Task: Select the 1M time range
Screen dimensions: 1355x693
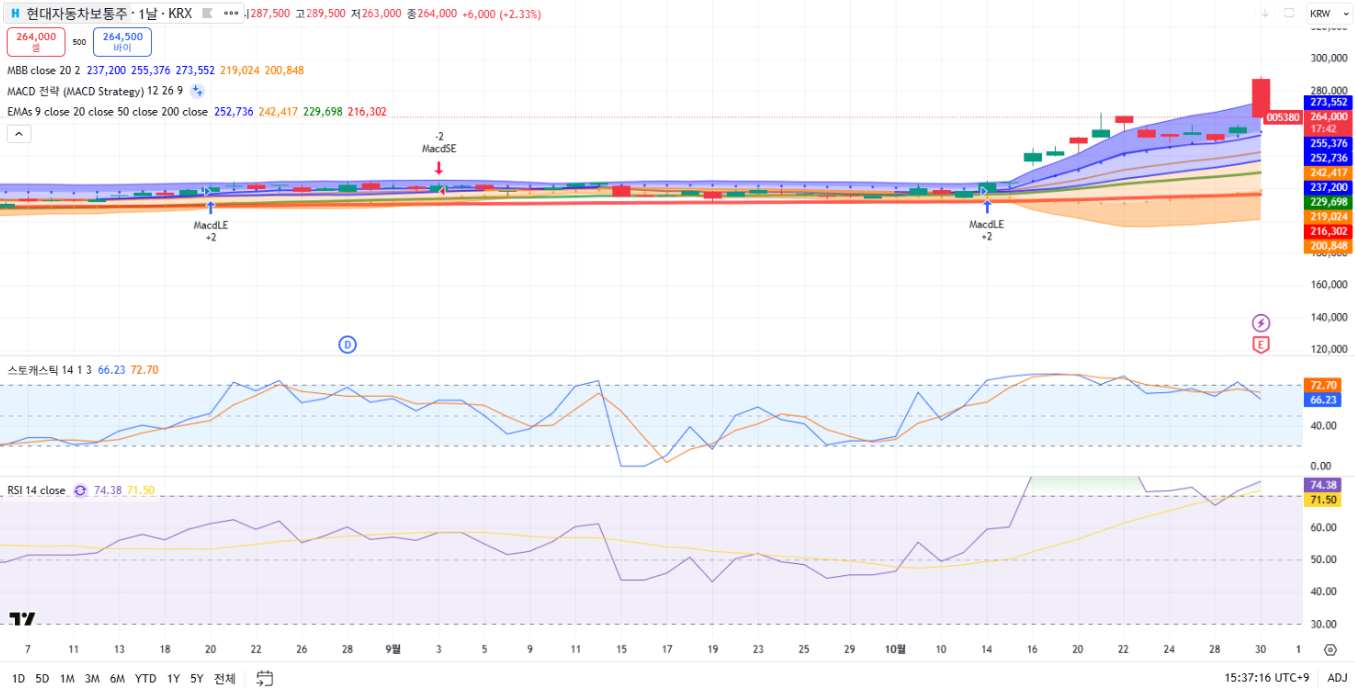Action: pos(67,678)
